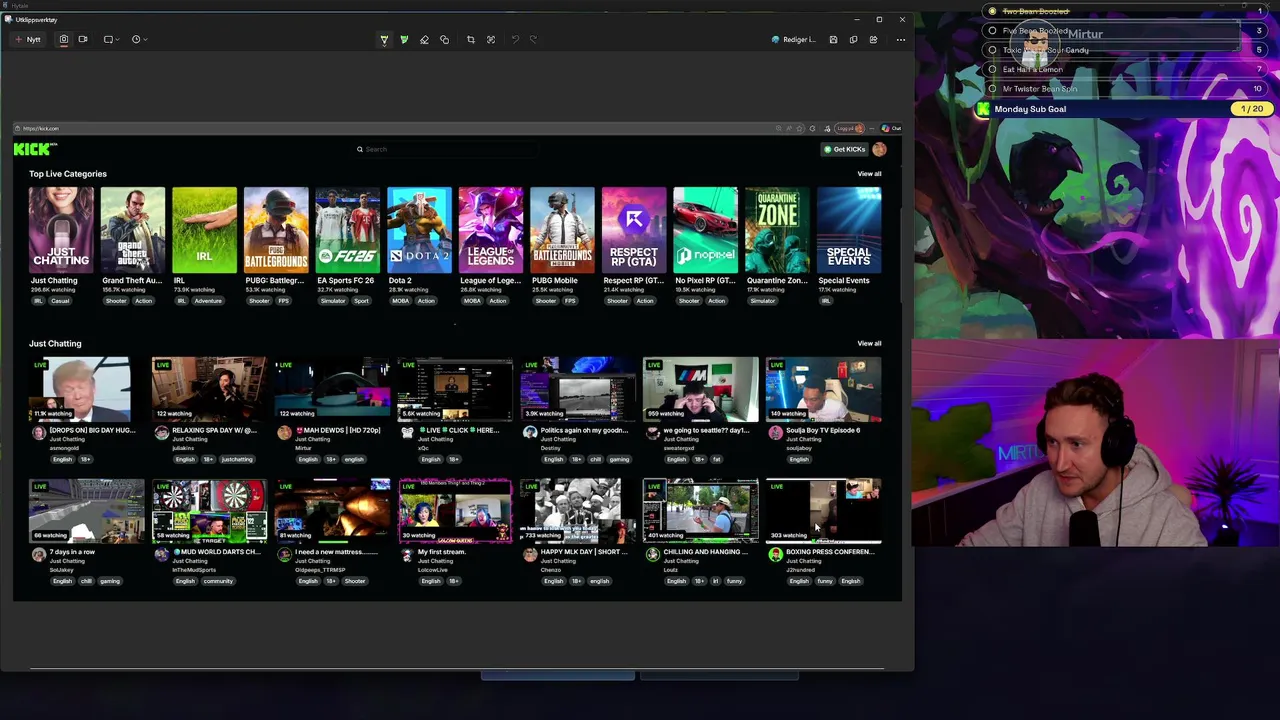Open the PUBG Mobile category tile
1280x720 pixels.
[562, 230]
